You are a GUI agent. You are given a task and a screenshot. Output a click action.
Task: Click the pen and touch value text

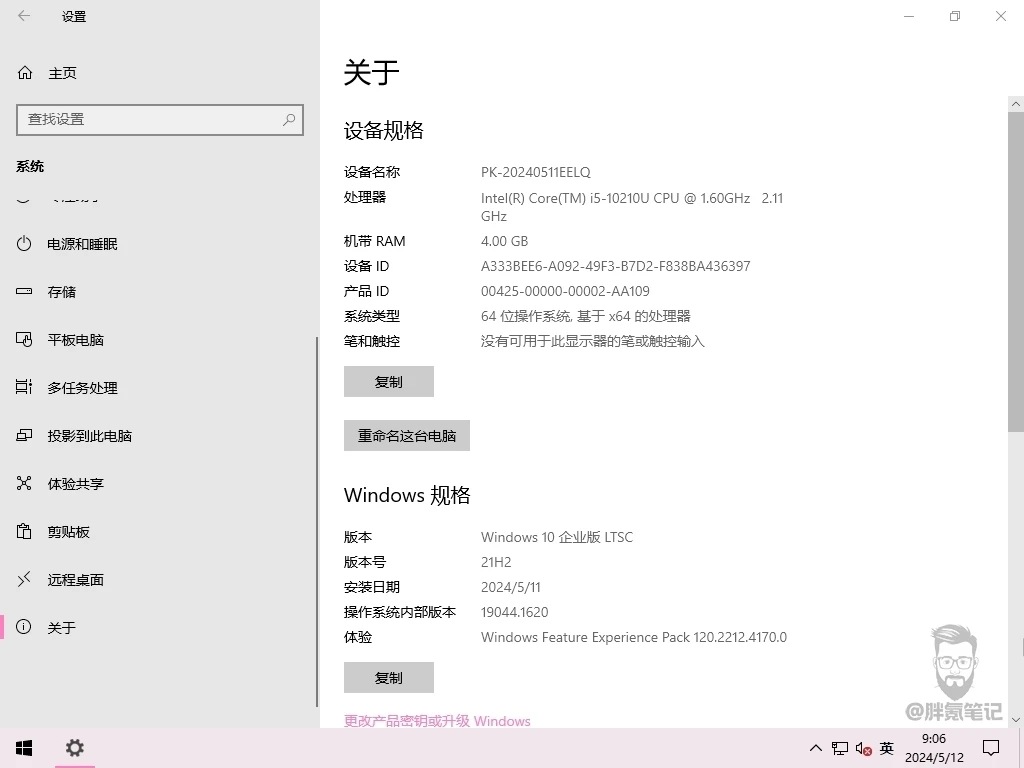coord(592,342)
